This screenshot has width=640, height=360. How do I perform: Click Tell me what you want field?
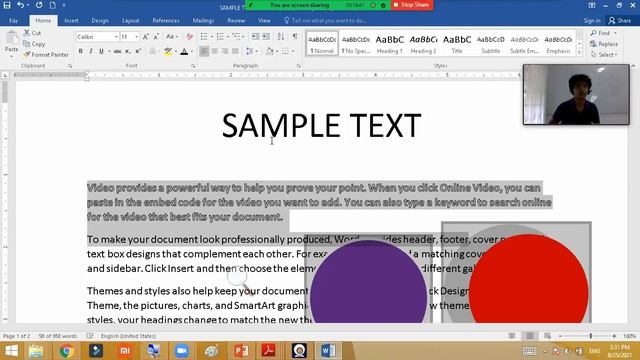point(325,20)
